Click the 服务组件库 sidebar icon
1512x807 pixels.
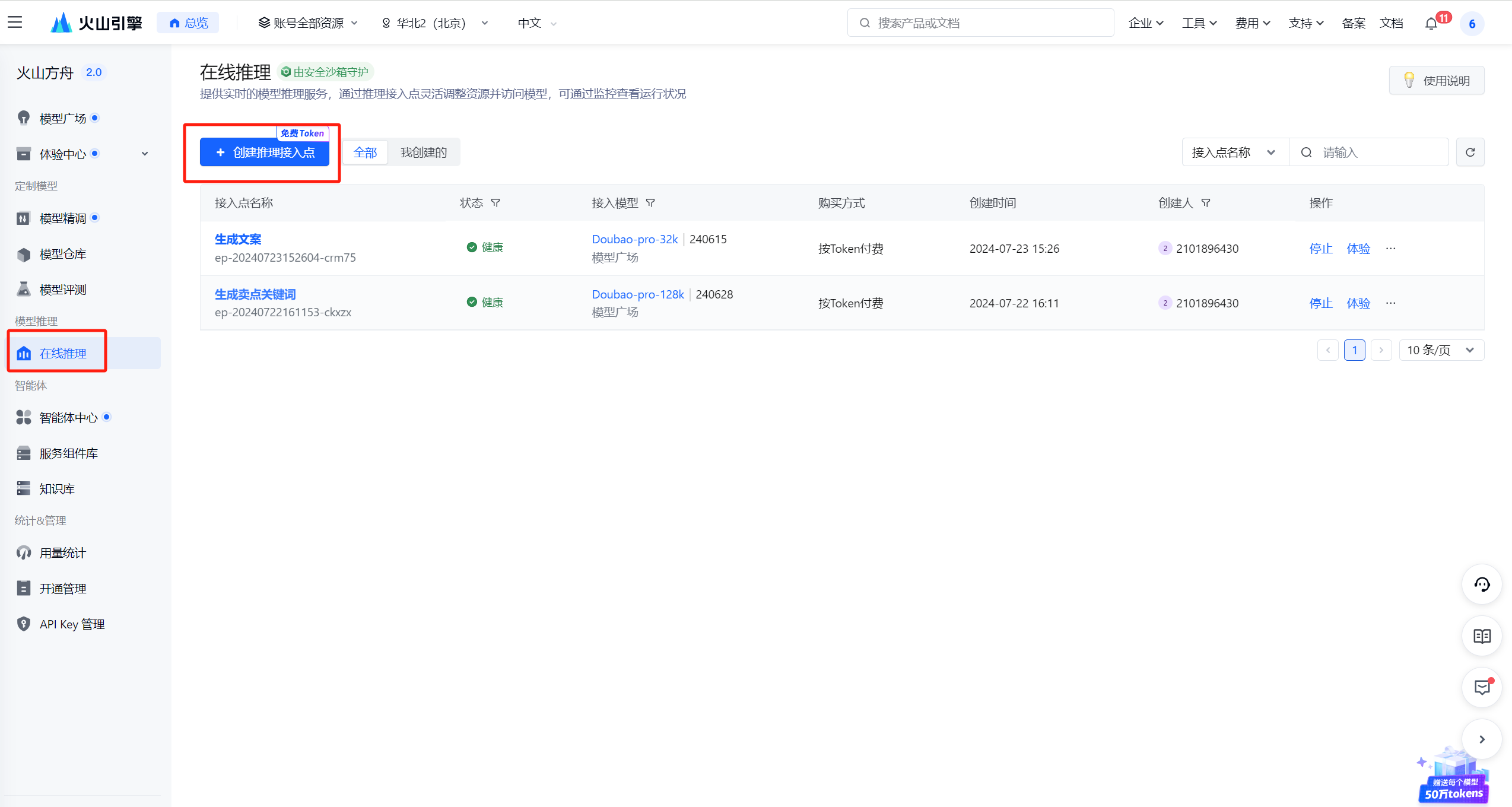(x=24, y=453)
